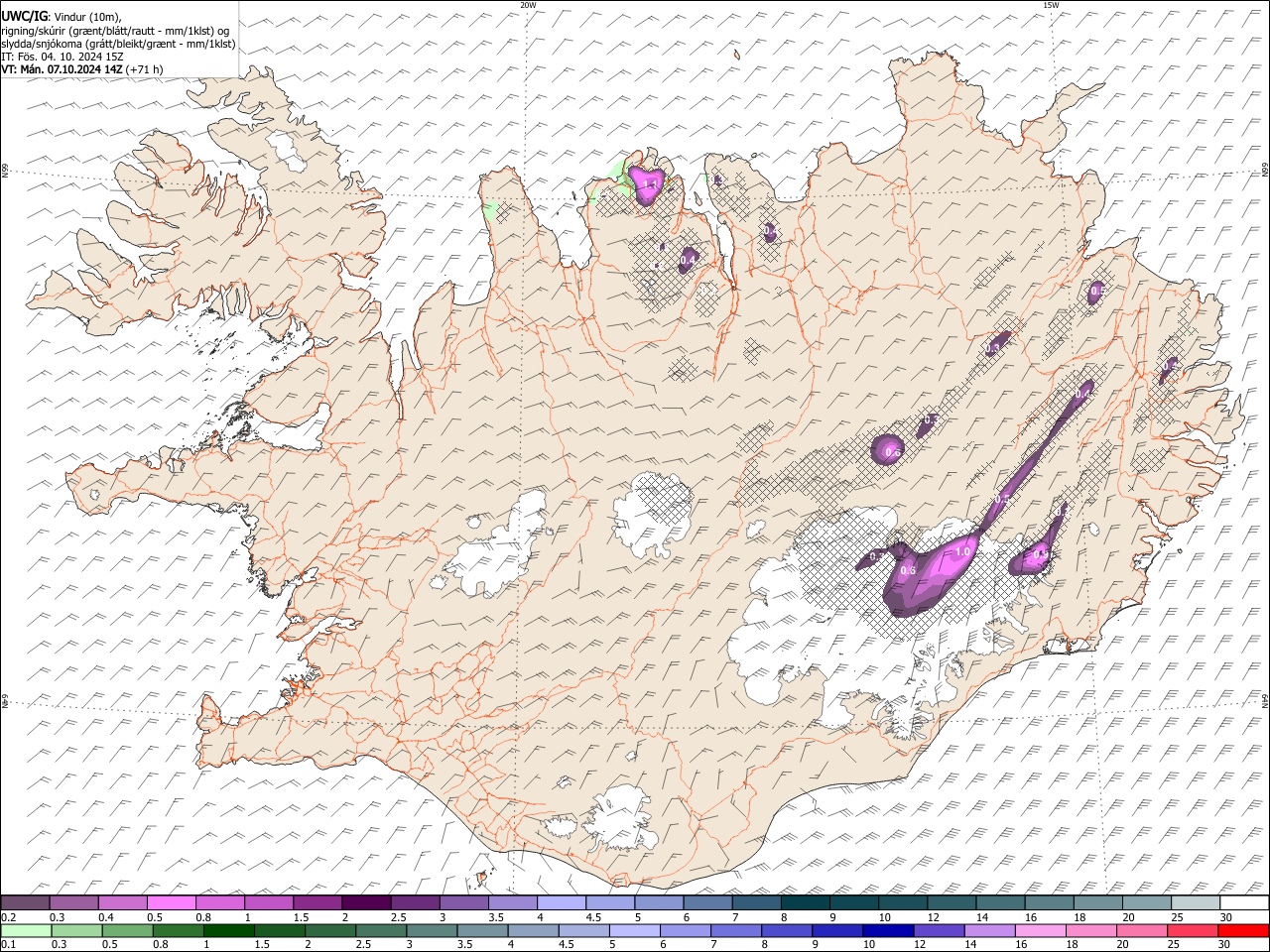Click the 1.0 precipitation label on the map
Image resolution: width=1270 pixels, height=952 pixels.
coord(961,551)
